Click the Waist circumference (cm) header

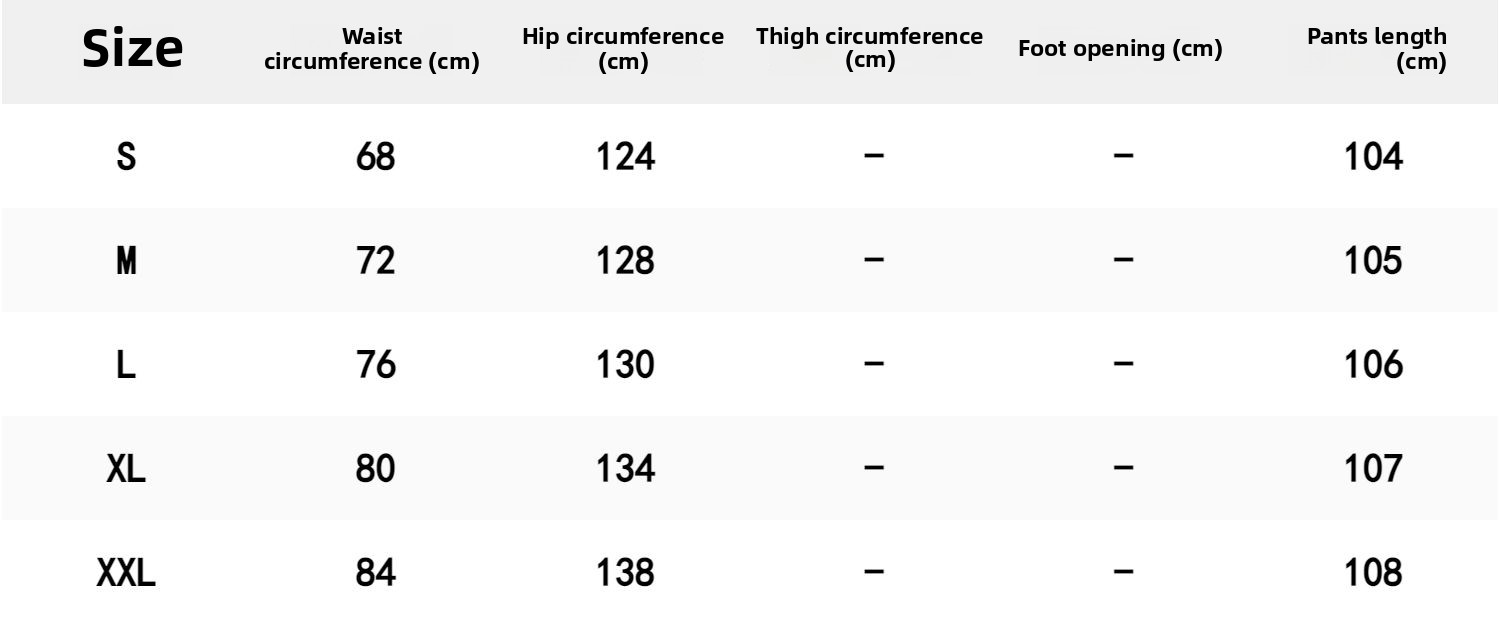pos(372,49)
